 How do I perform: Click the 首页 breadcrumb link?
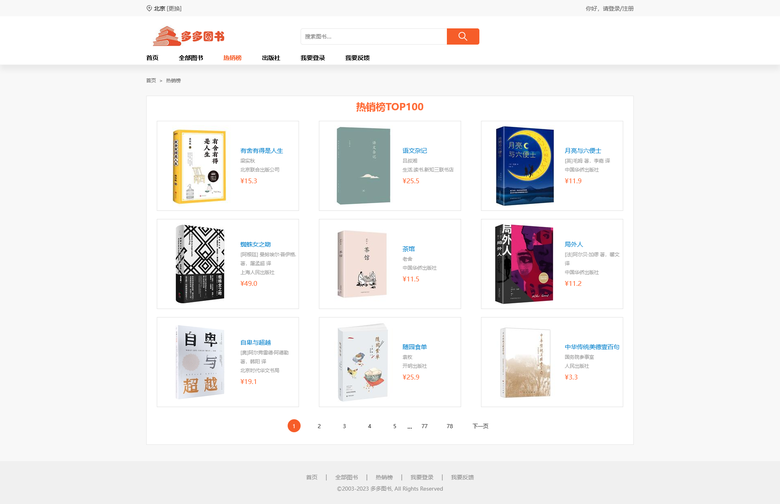pos(151,81)
